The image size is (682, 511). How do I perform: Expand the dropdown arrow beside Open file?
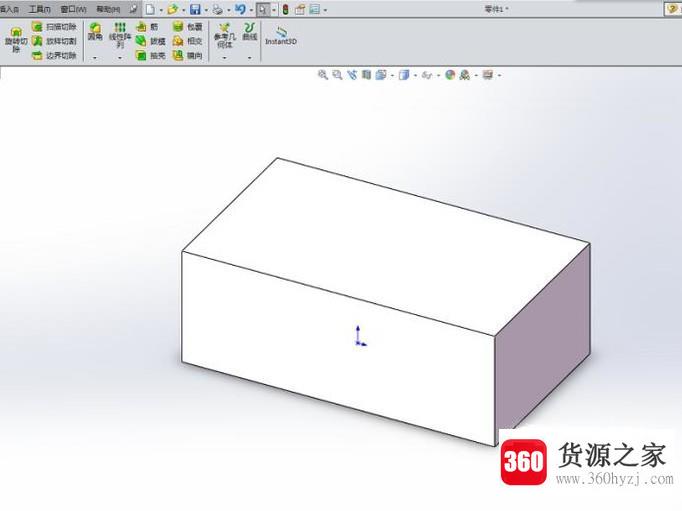[x=184, y=10]
